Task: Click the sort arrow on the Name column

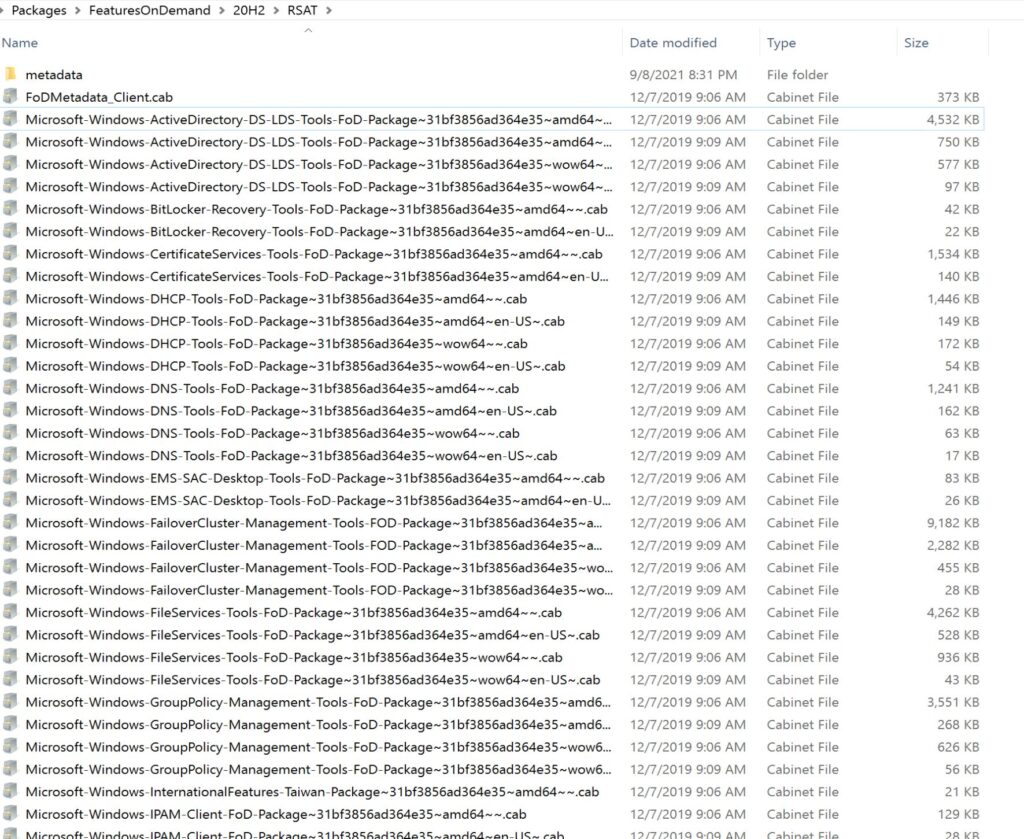Action: [x=308, y=31]
